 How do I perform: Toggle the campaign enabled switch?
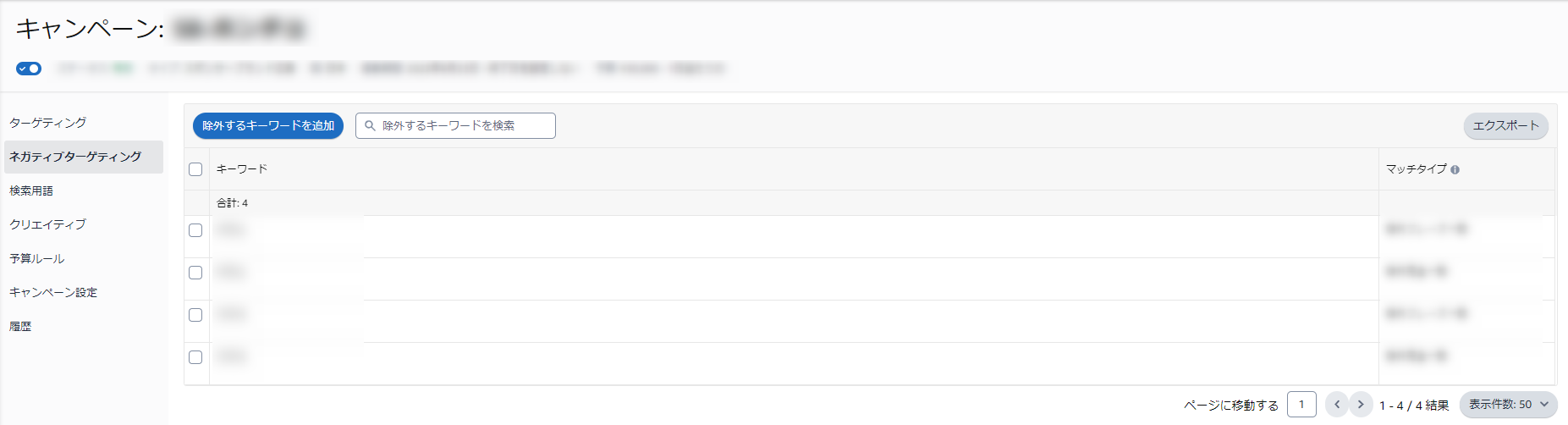[29, 69]
